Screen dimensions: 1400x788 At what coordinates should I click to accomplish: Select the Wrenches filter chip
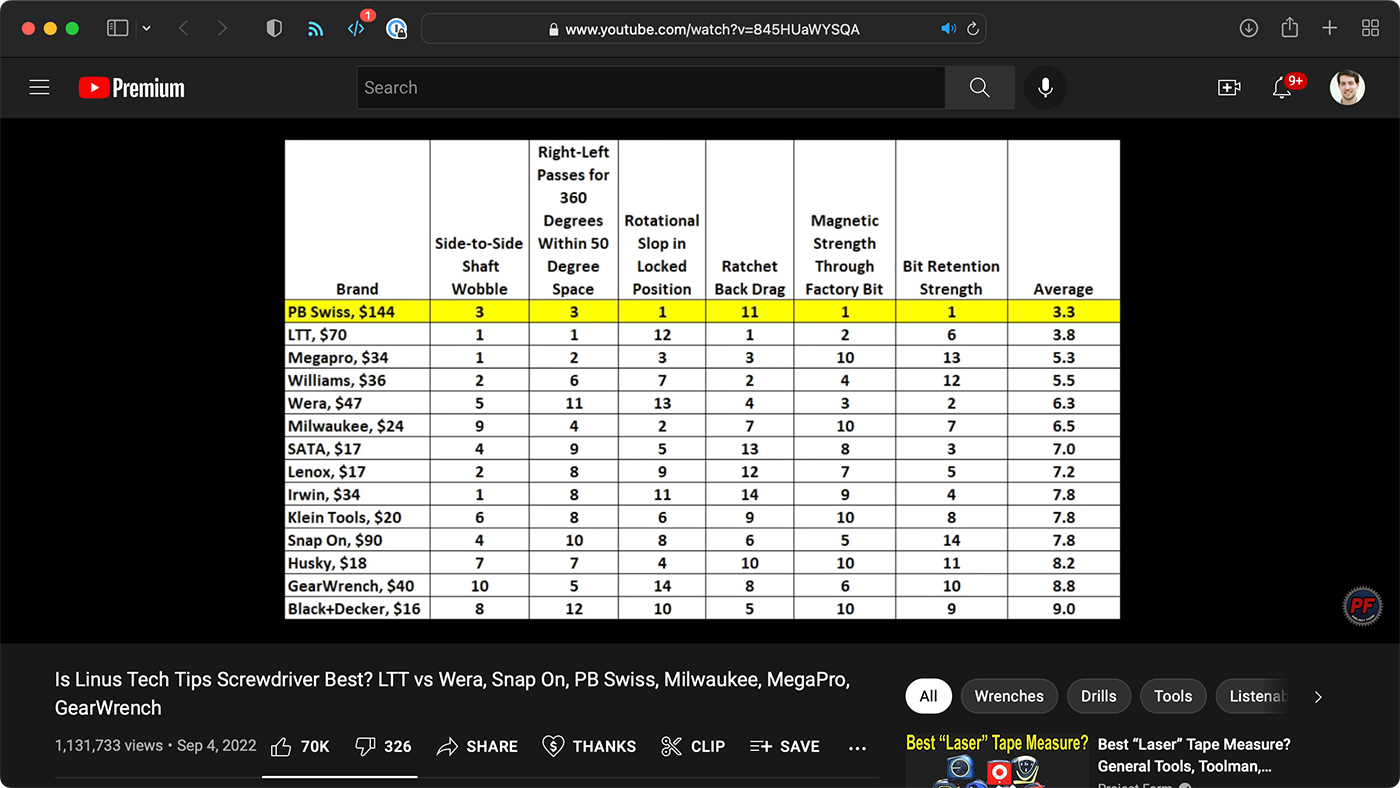pyautogui.click(x=1009, y=696)
